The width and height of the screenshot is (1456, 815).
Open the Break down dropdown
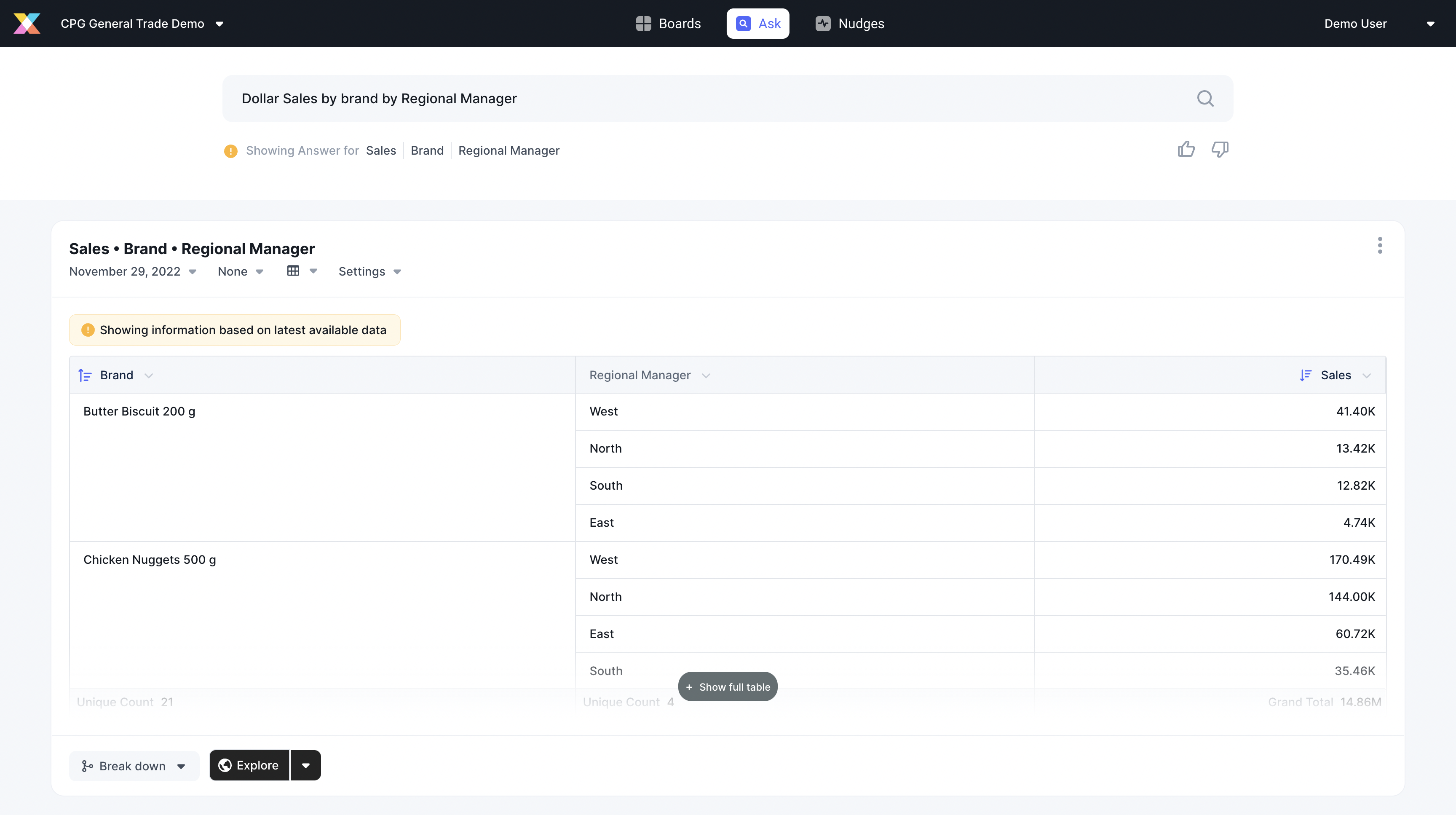[134, 766]
